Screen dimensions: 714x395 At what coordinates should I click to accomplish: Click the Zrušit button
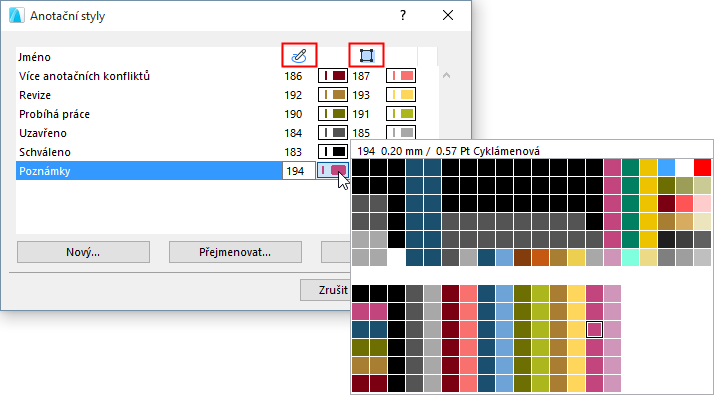326,290
